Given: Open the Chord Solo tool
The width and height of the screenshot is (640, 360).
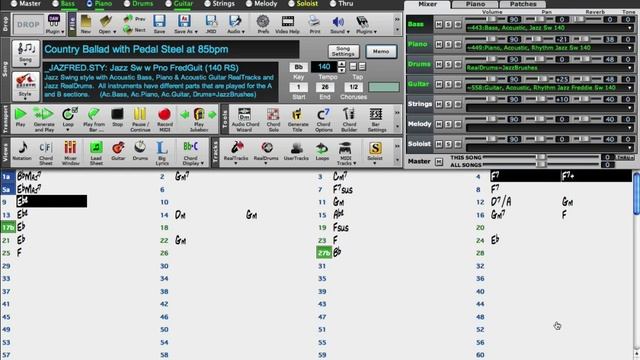Looking at the screenshot, I should tap(273, 119).
